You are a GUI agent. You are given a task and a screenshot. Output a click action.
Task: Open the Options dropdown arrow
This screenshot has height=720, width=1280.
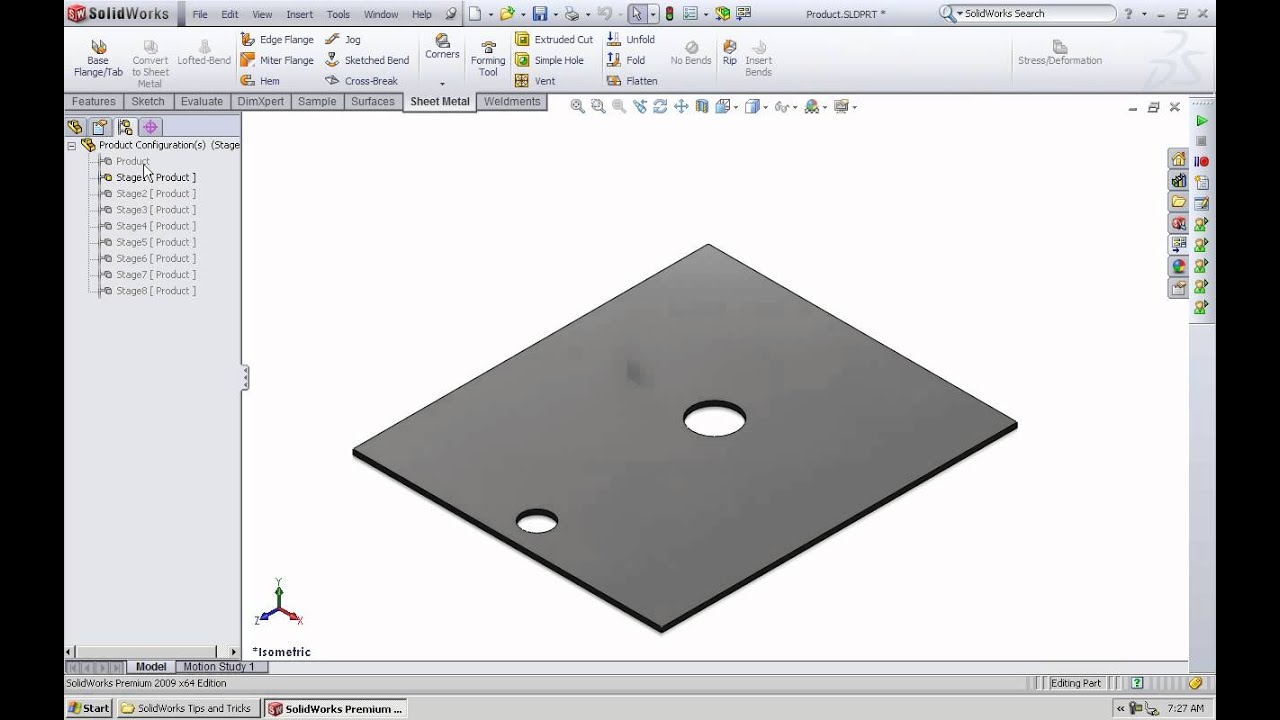tap(706, 15)
